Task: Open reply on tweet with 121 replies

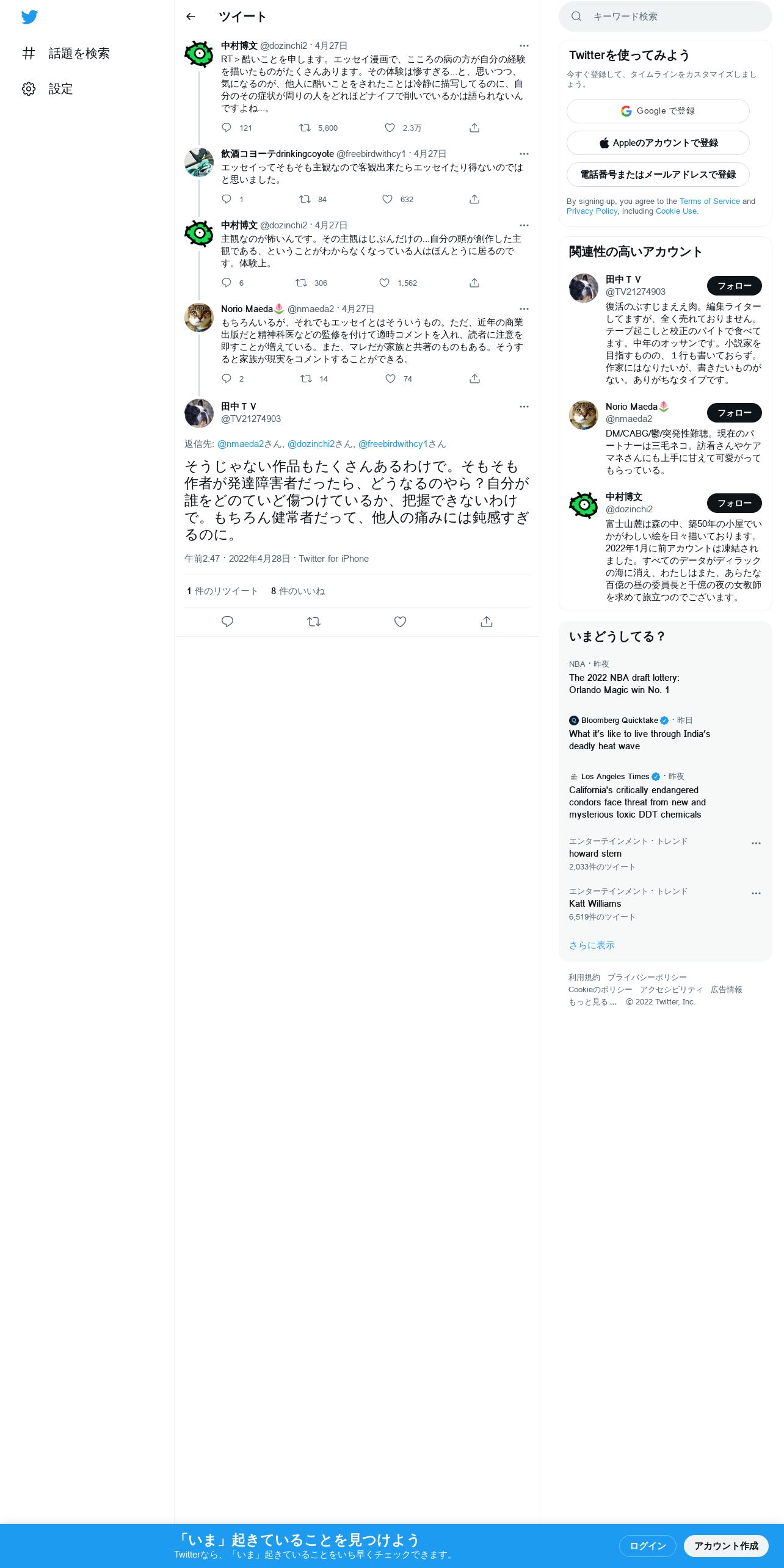Action: (227, 128)
